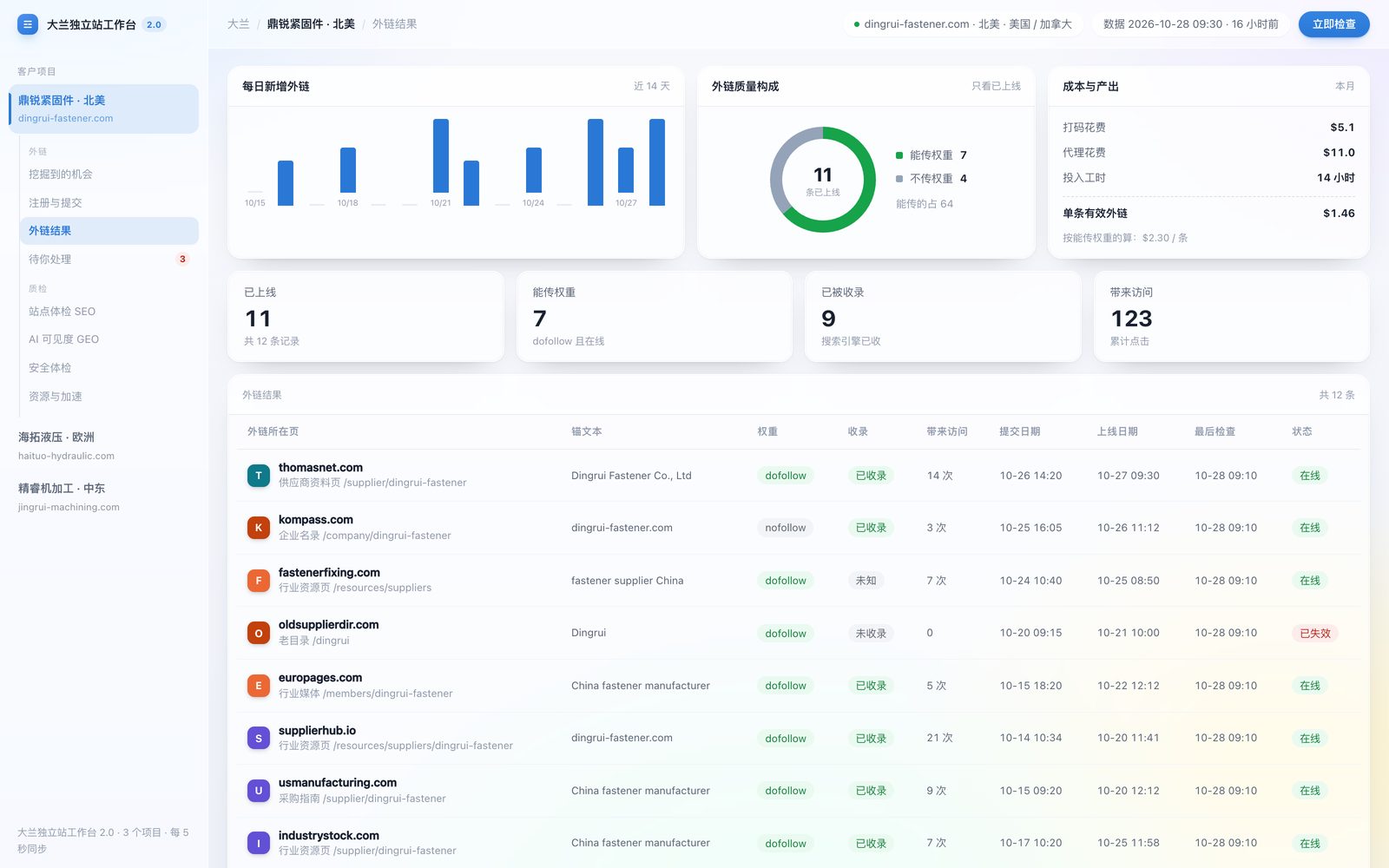This screenshot has height=868, width=1389.
Task: Click the red 3 badge next to 待你处理
Action: coord(182,260)
